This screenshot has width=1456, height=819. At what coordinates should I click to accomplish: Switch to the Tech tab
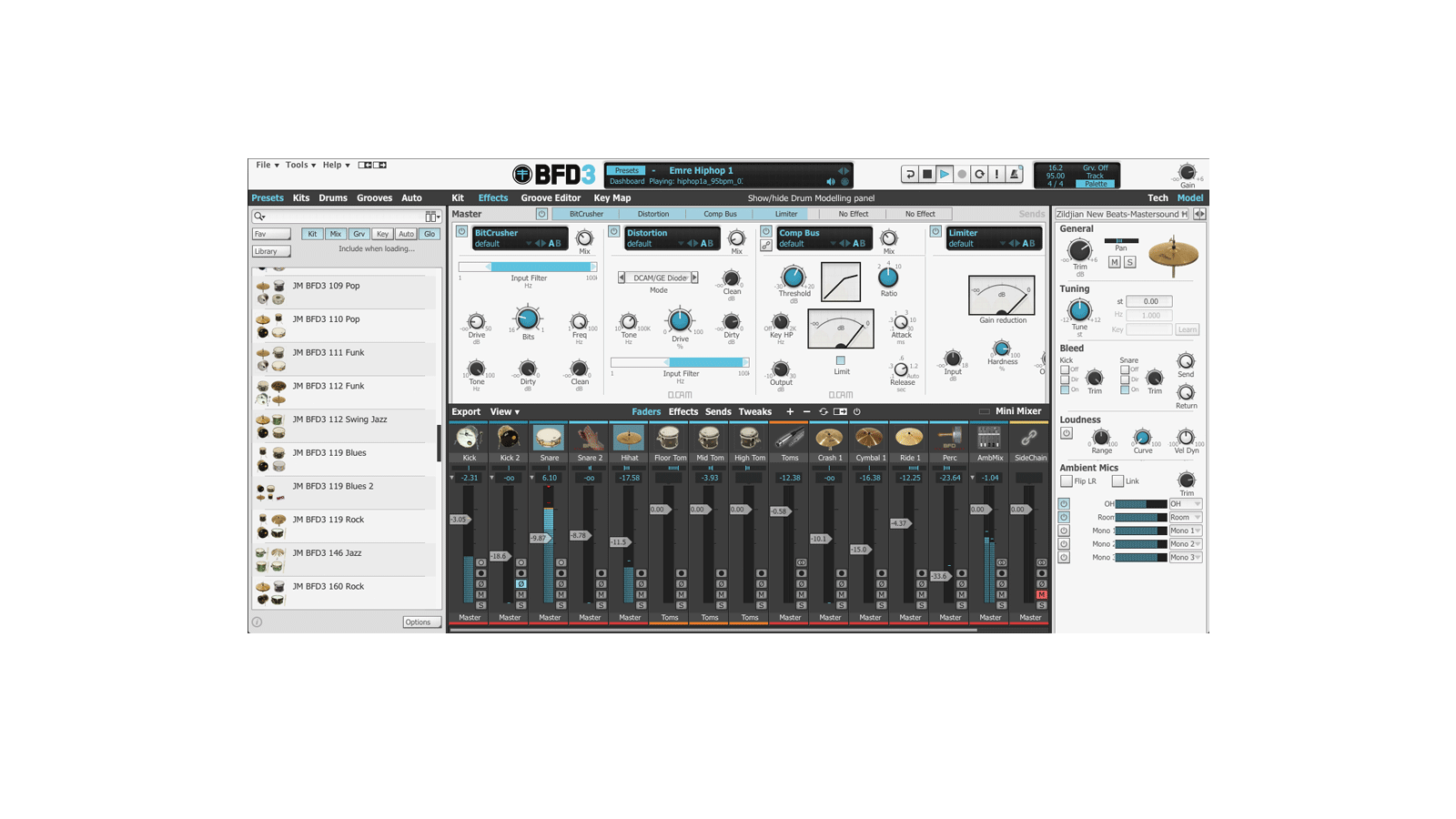click(1158, 197)
